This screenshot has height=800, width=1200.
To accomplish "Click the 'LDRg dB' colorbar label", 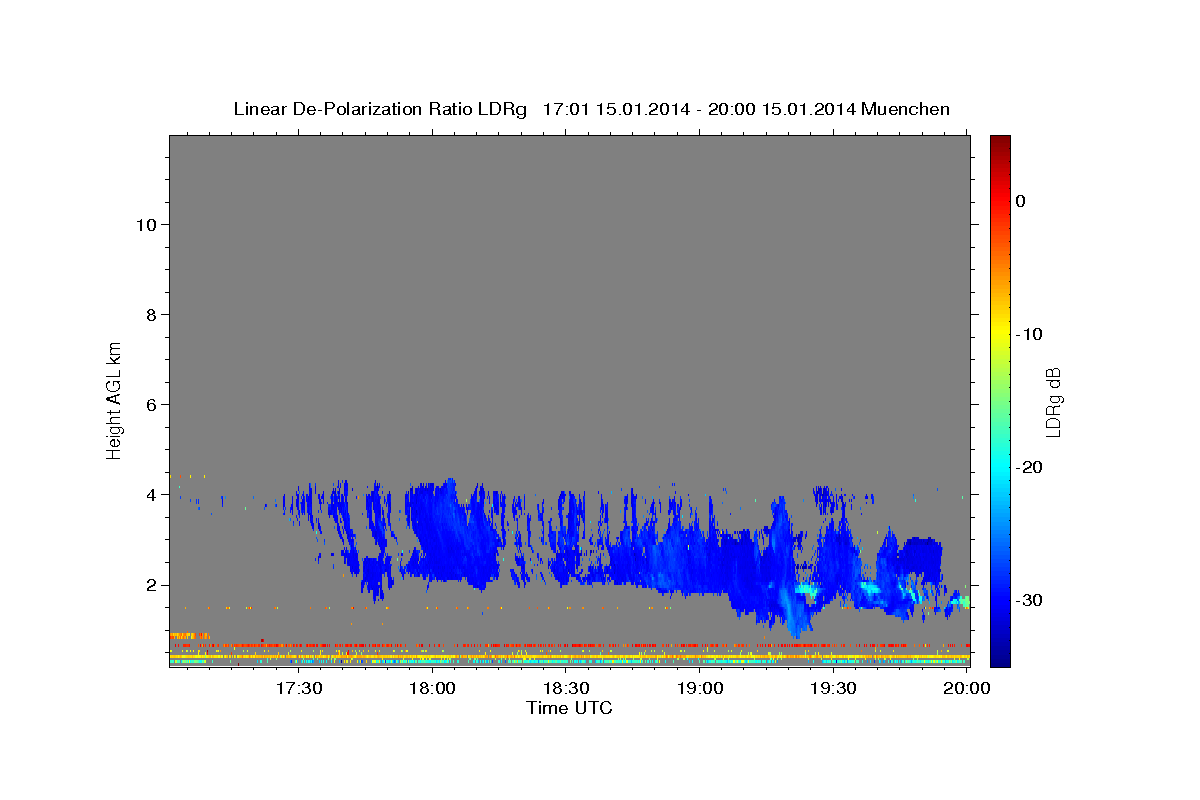I will click(x=1053, y=401).
